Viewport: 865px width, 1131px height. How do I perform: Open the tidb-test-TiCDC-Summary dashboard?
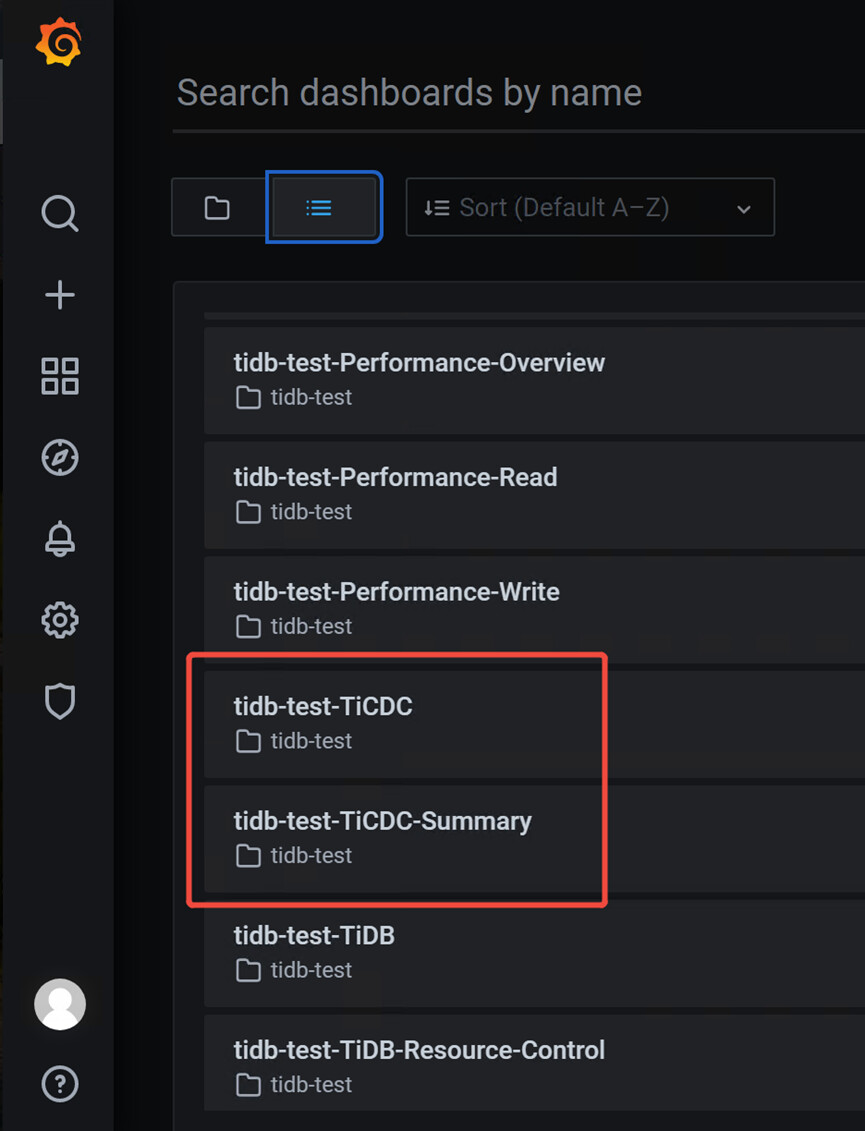click(382, 821)
